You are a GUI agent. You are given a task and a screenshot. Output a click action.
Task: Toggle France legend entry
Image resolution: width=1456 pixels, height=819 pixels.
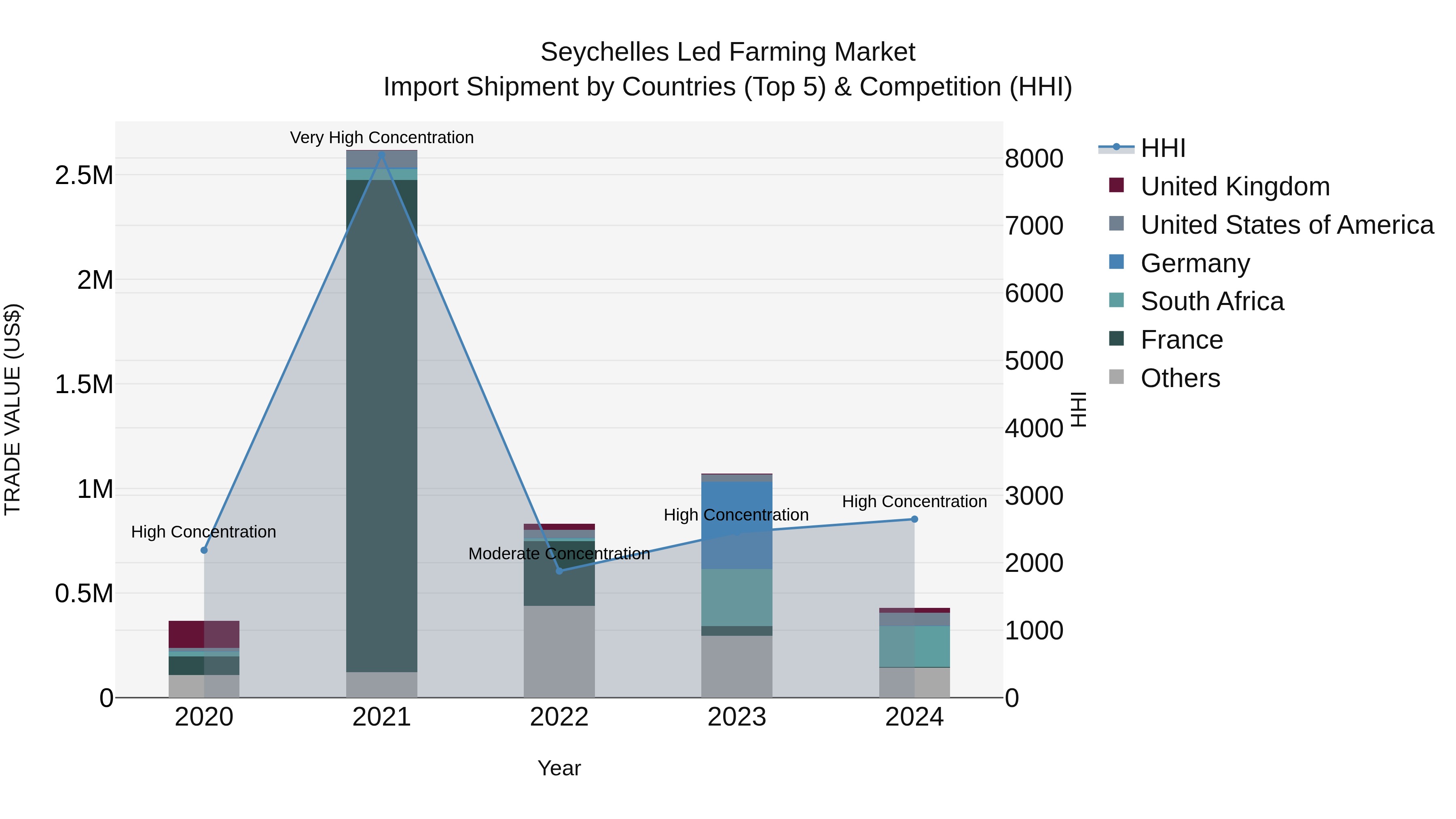coord(1166,340)
